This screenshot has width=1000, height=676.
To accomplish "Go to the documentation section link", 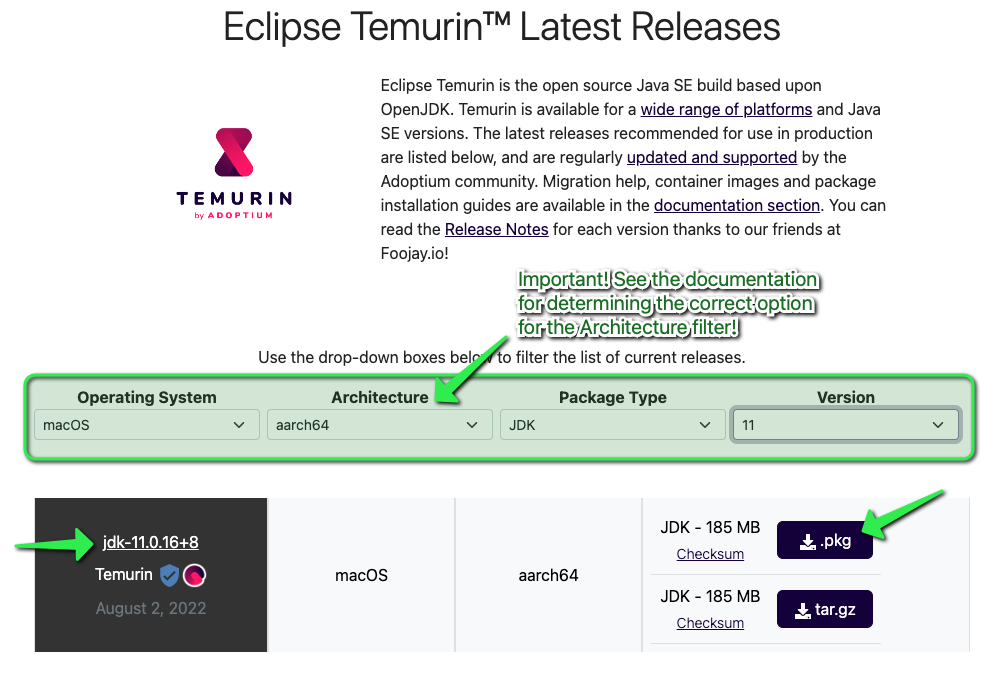I will pos(737,205).
